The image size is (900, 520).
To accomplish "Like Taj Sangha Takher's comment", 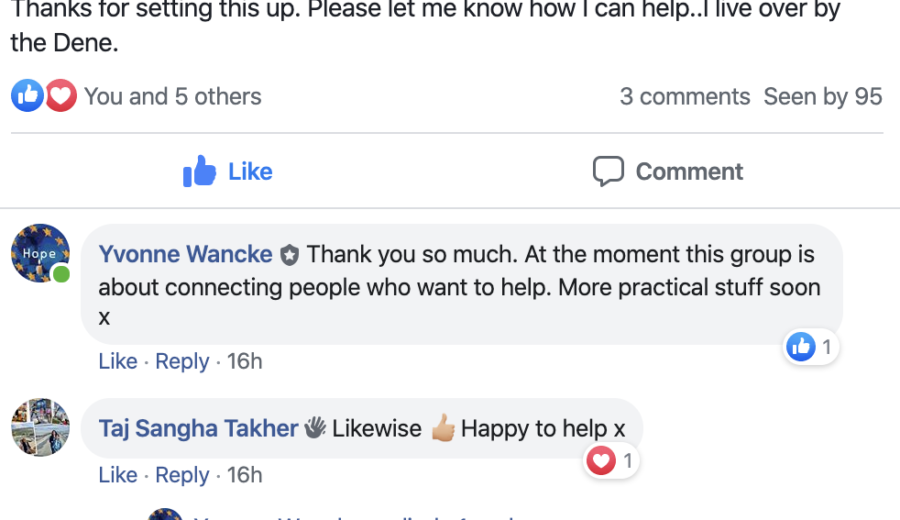I will coord(118,475).
